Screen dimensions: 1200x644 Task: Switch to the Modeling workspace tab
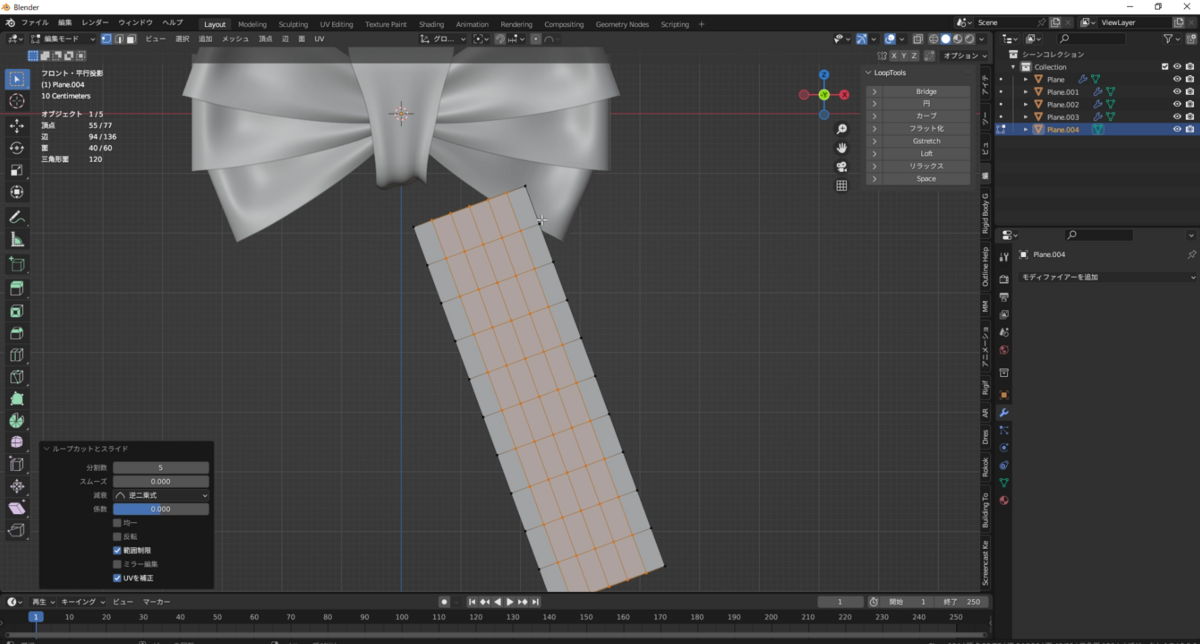click(x=253, y=24)
